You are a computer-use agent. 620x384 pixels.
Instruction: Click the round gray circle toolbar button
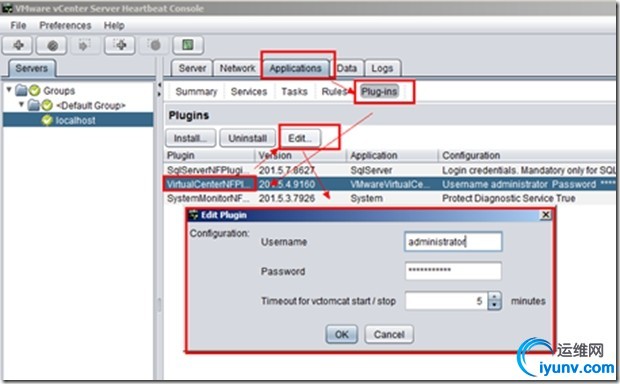52,45
